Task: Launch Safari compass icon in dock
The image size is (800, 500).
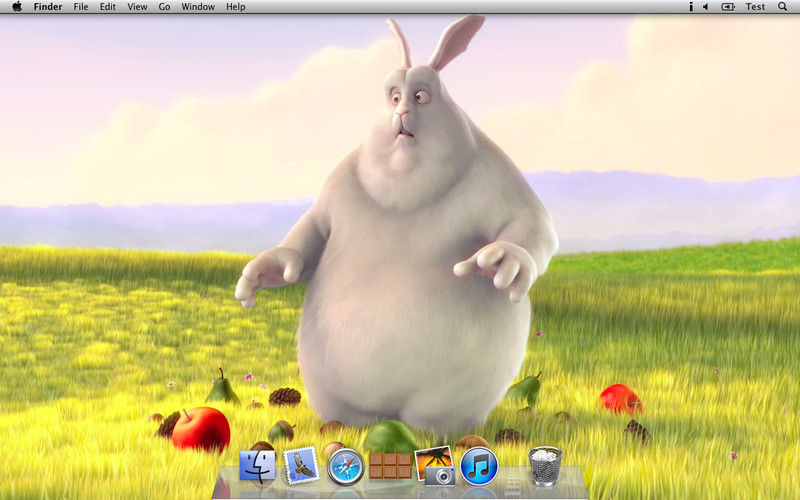Action: tap(346, 466)
